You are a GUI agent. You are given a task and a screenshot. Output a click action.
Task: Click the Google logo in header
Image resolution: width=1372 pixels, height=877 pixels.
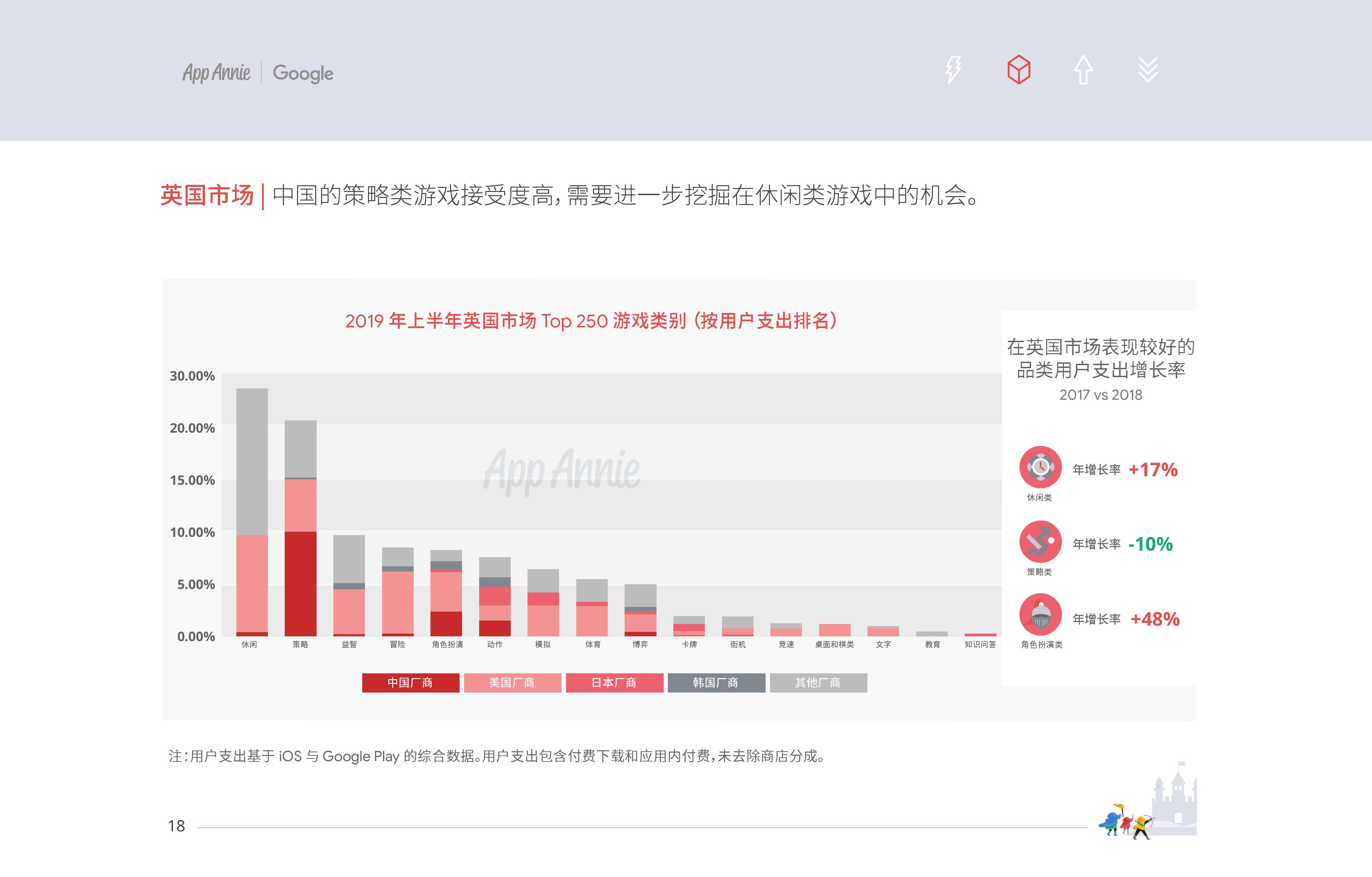tap(303, 73)
